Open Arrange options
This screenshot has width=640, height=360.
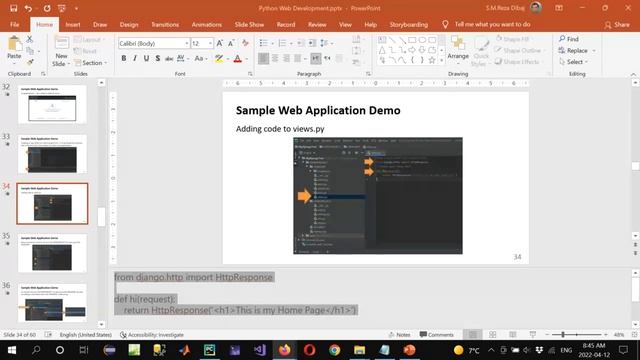pyautogui.click(x=458, y=49)
